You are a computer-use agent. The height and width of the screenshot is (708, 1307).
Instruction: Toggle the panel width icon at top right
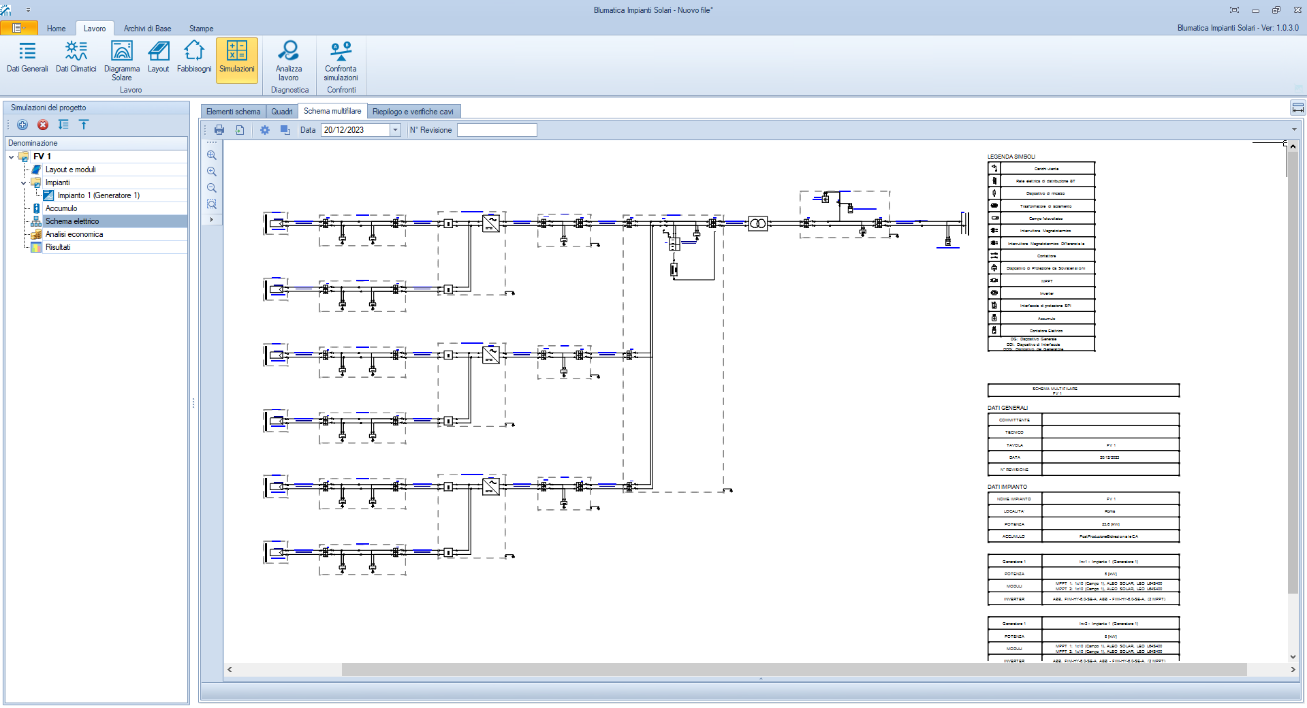pos(1298,108)
